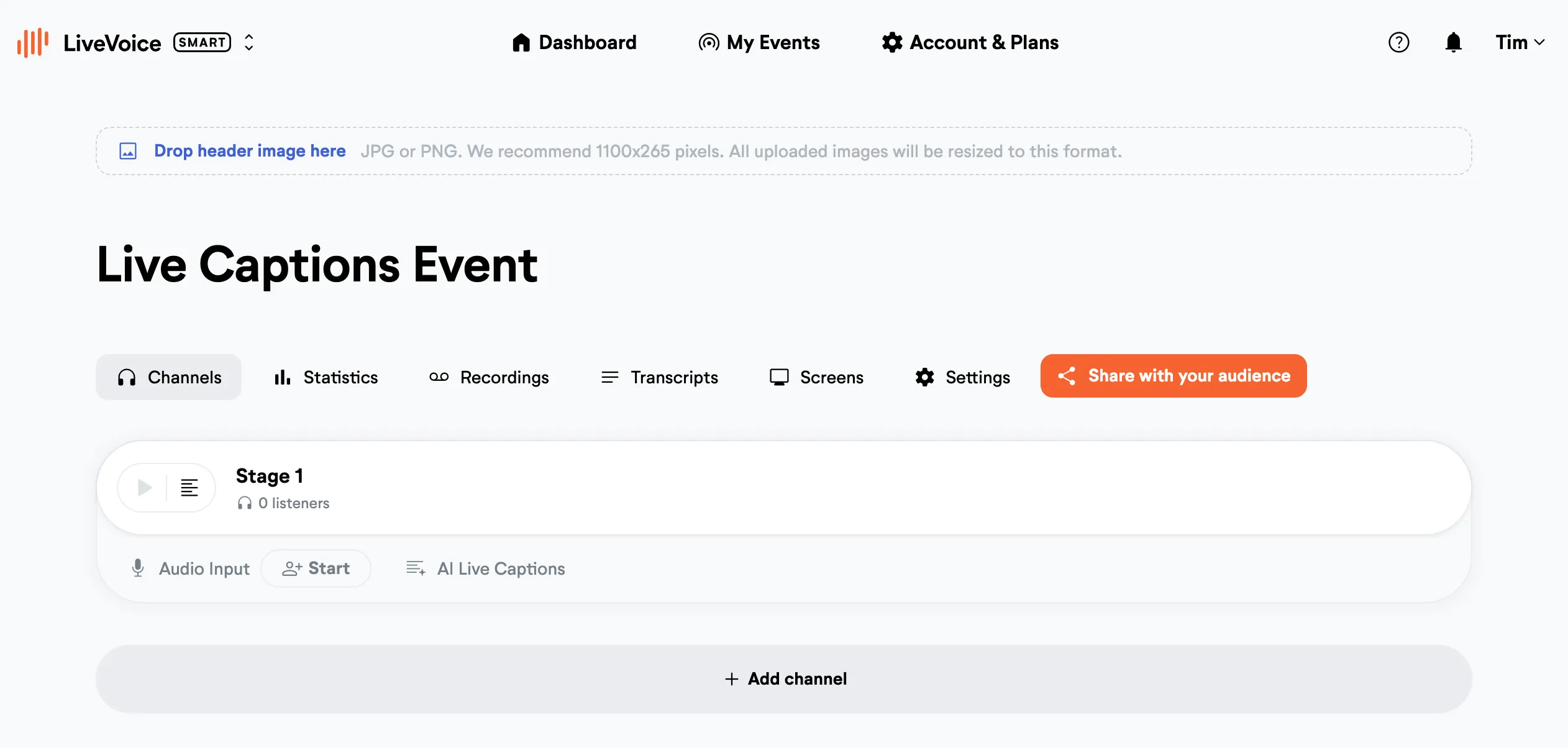
Task: Open the help question mark icon
Action: pyautogui.click(x=1399, y=42)
